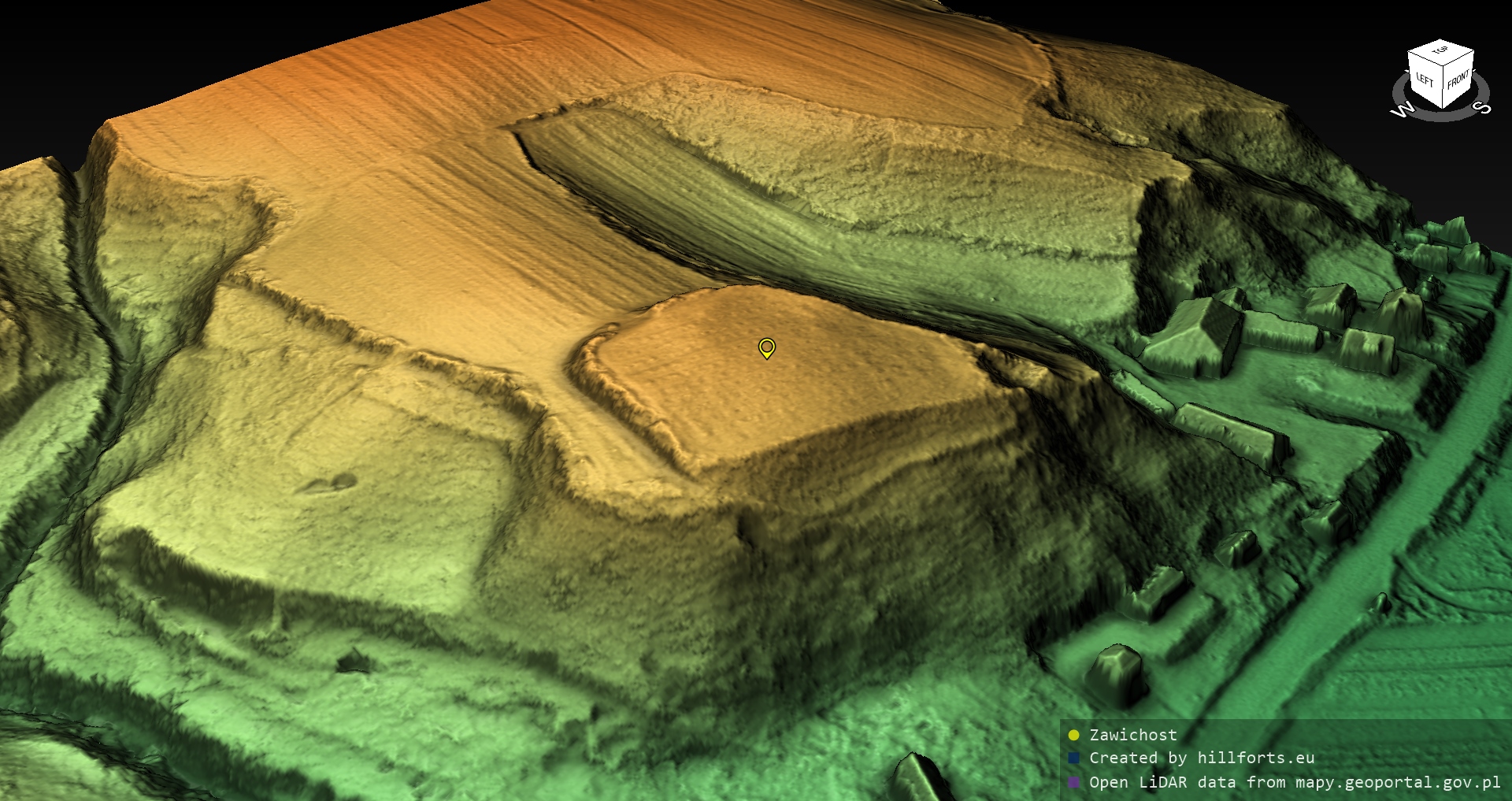
Task: Click the small dark pit on the lower slope
Action: coord(354,662)
